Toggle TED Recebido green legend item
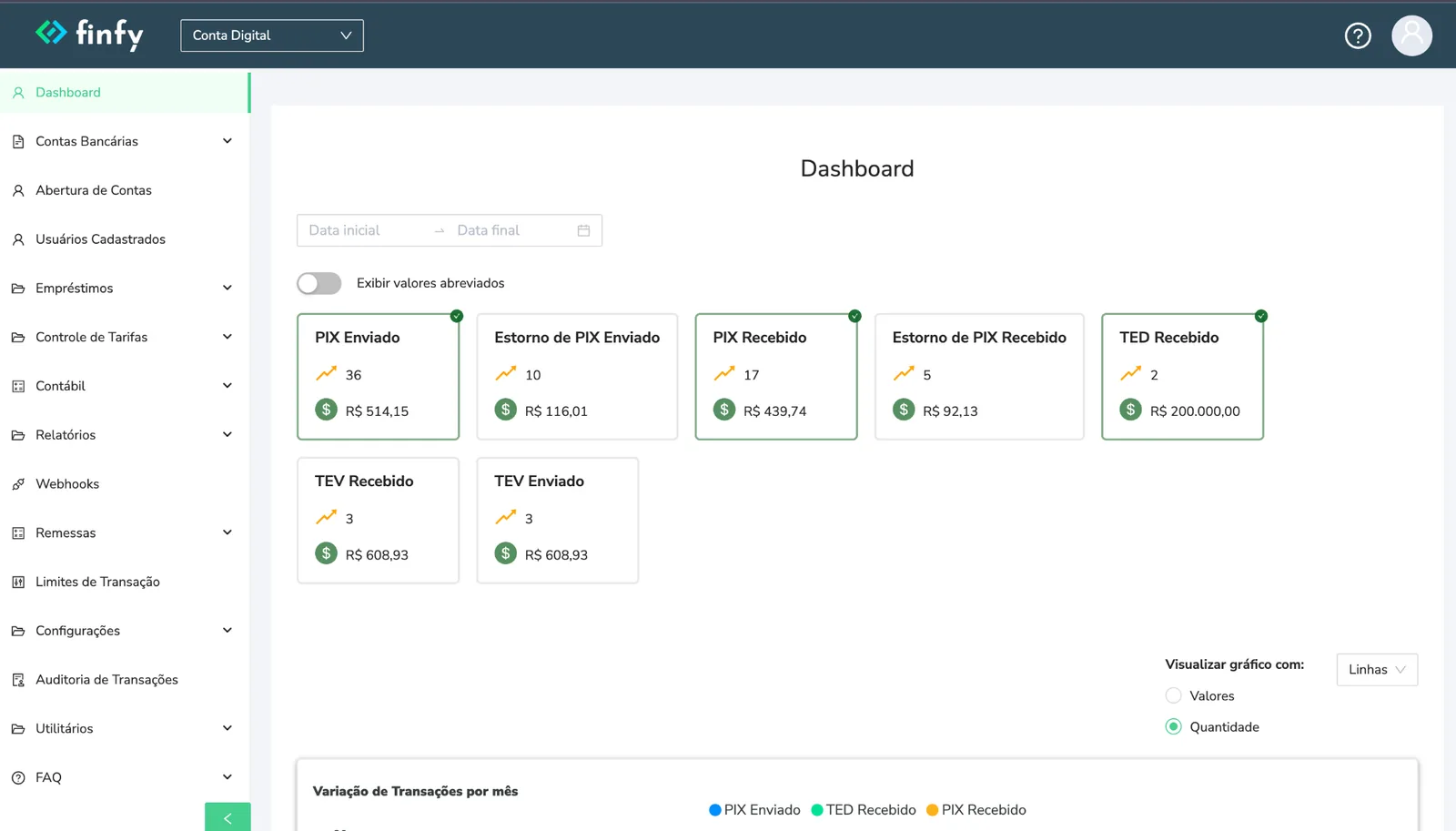This screenshot has width=1456, height=831. click(x=864, y=810)
